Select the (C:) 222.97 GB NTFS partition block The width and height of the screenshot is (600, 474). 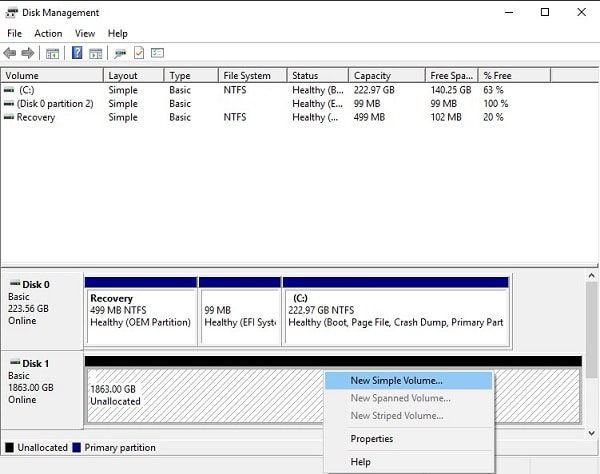point(396,311)
